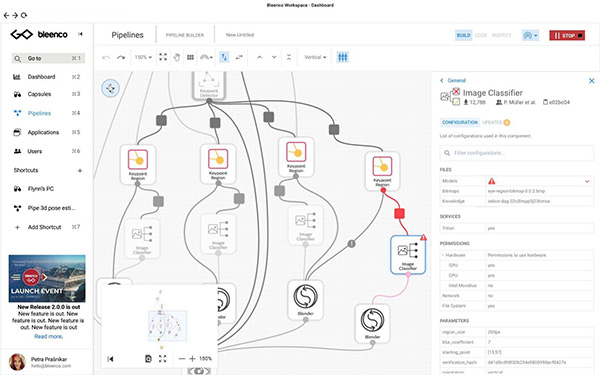
Task: Open the Go to search field
Action: [48, 58]
